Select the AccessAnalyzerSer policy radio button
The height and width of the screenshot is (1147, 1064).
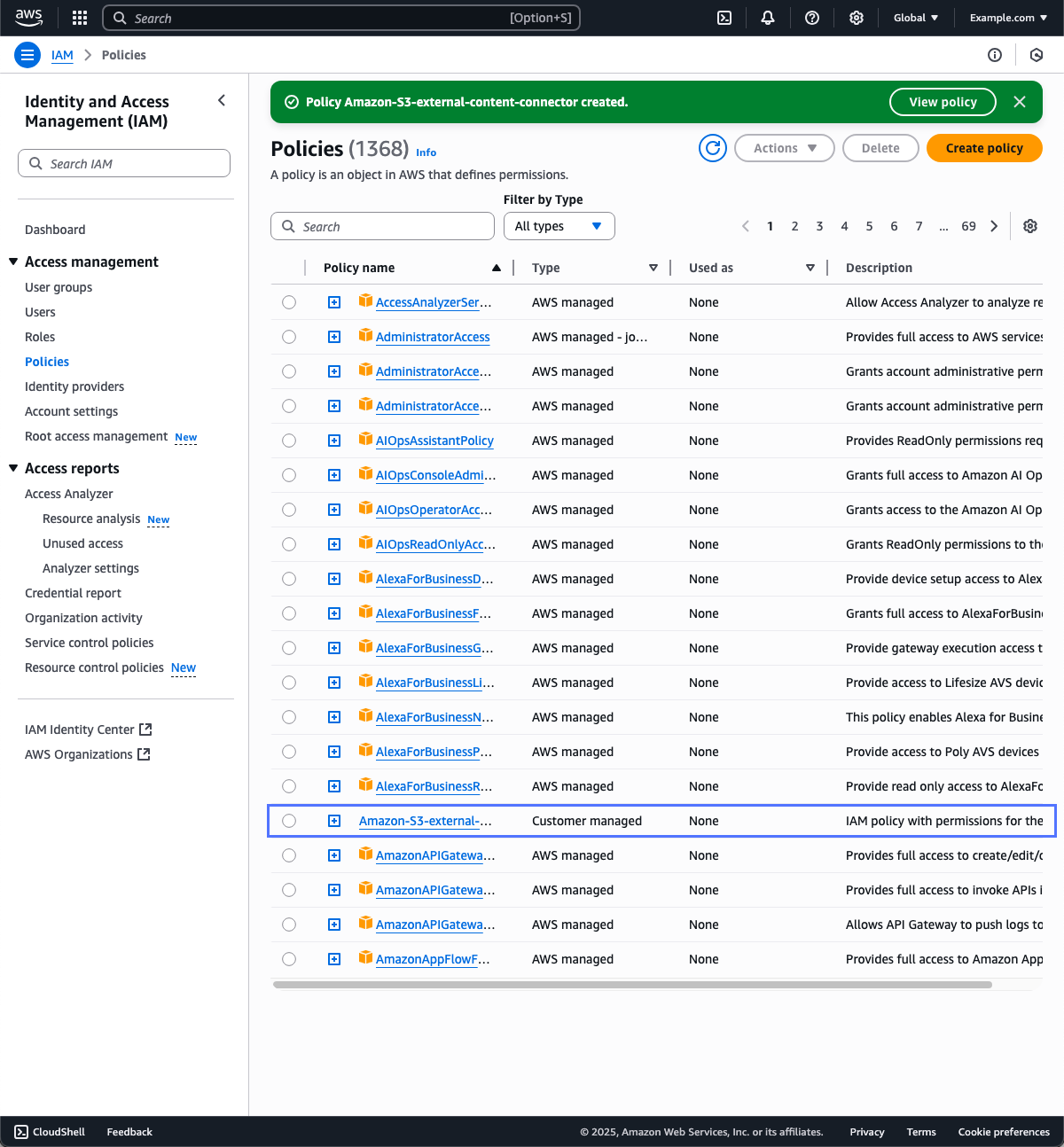pos(289,302)
